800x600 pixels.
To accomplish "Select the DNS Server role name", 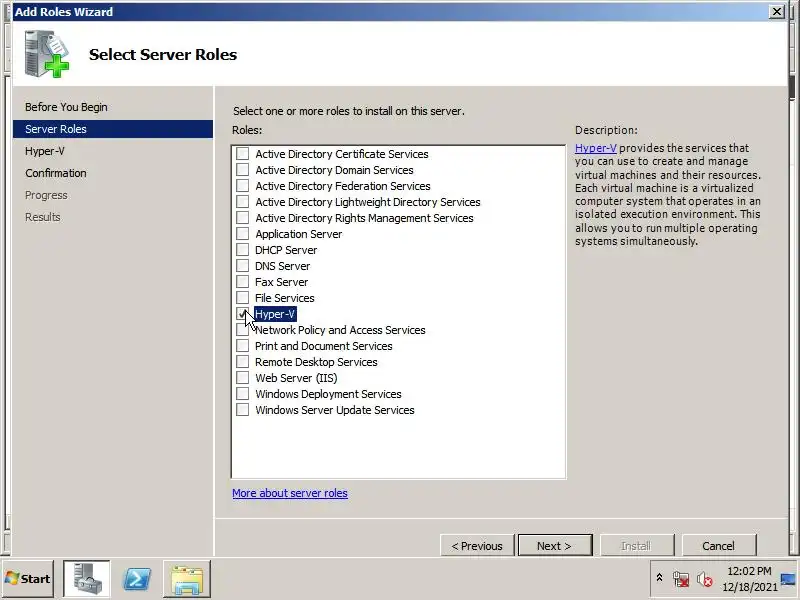I will click(282, 266).
